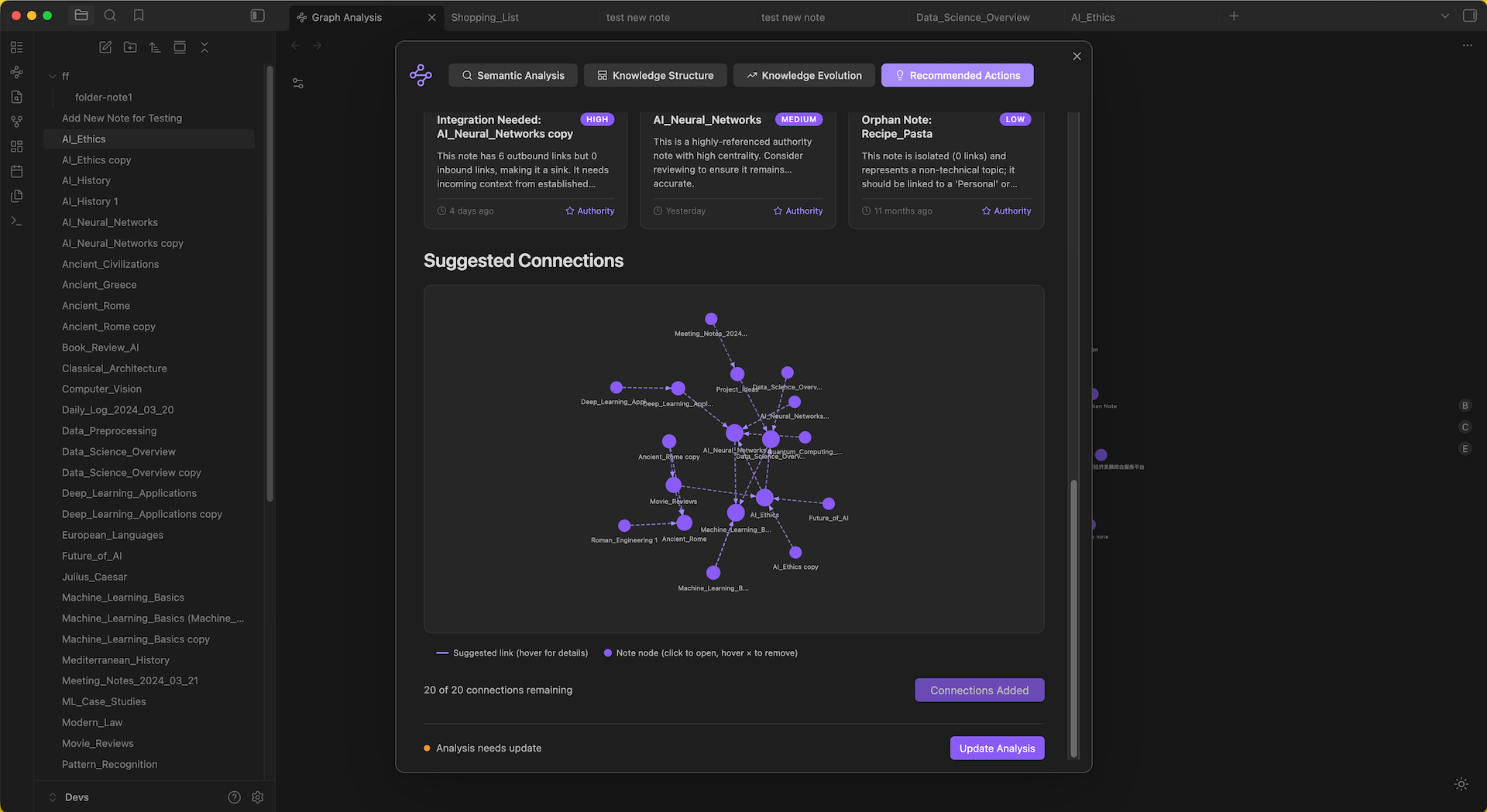This screenshot has width=1487, height=812.
Task: Add a new tab with plus icon
Action: click(1234, 16)
